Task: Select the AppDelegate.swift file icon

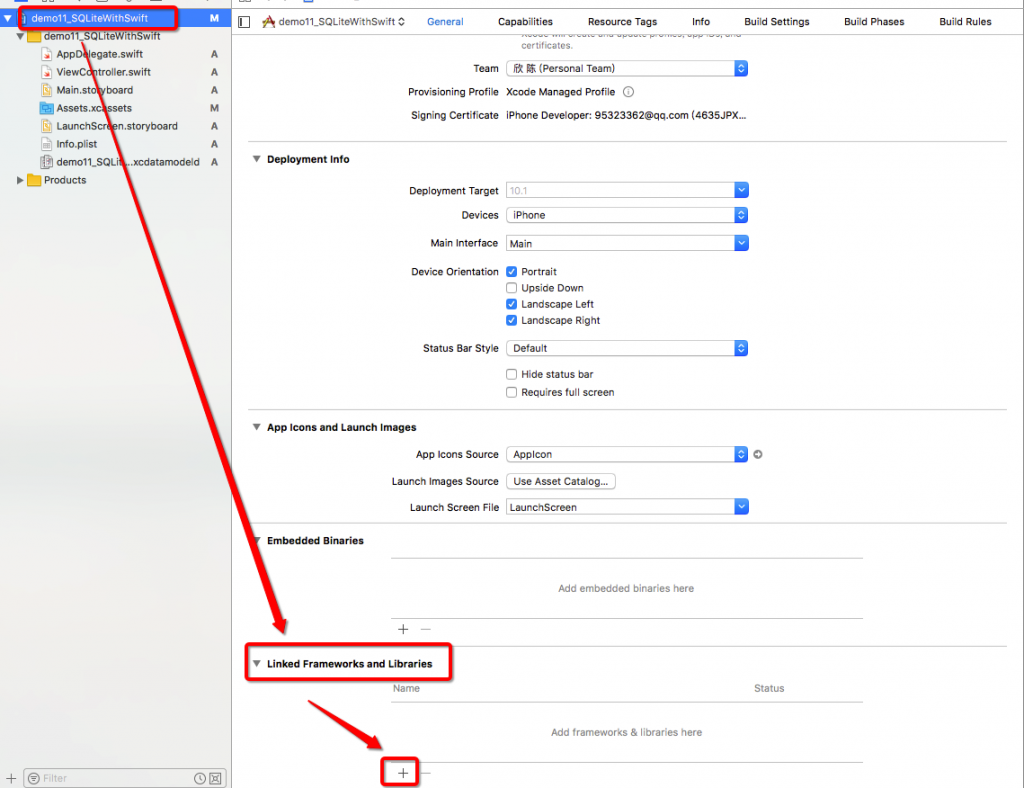Action: click(x=46, y=54)
